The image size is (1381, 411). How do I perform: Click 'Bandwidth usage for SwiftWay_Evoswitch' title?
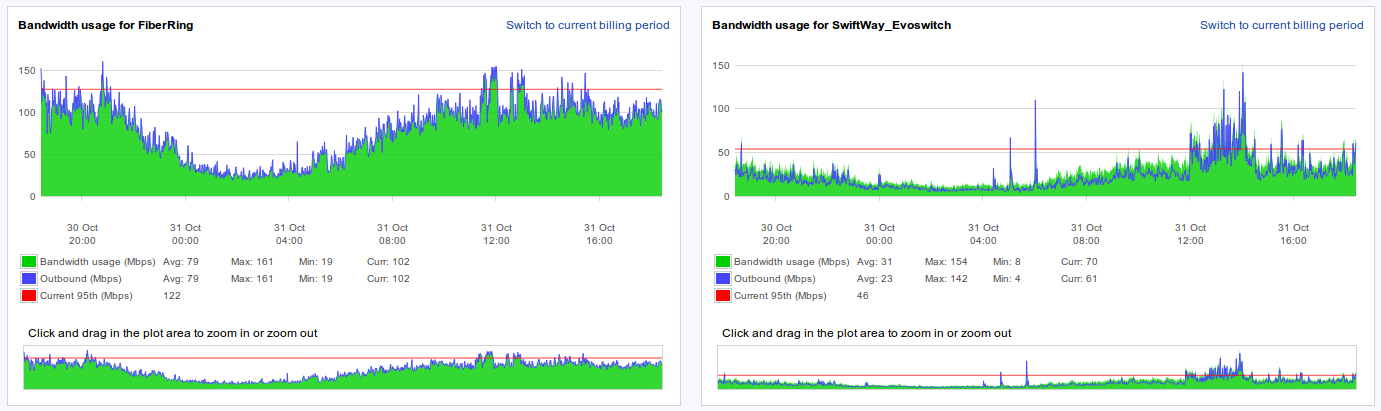[832, 25]
